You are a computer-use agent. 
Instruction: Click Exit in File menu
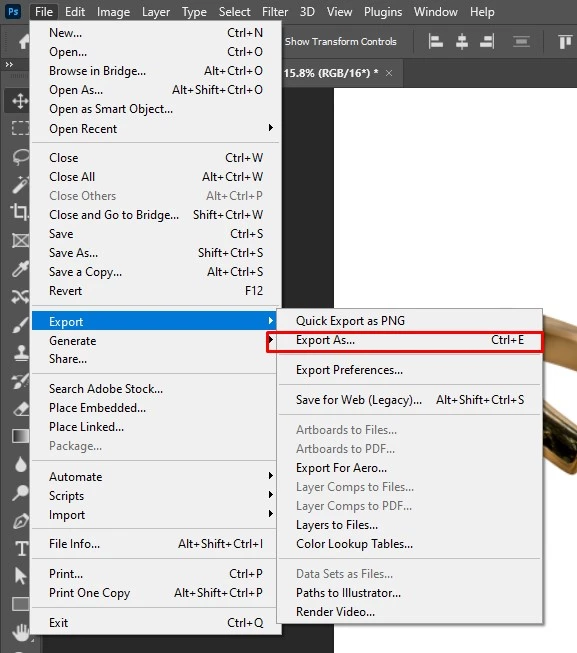(x=156, y=623)
